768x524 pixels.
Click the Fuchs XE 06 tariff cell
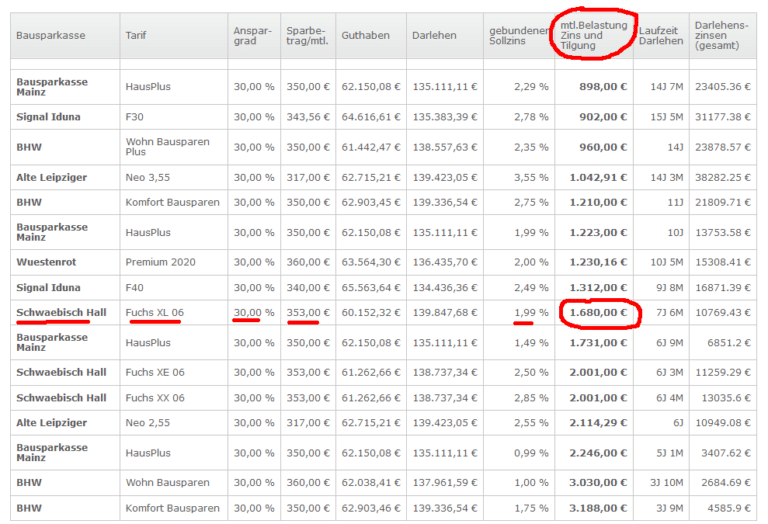click(x=155, y=372)
